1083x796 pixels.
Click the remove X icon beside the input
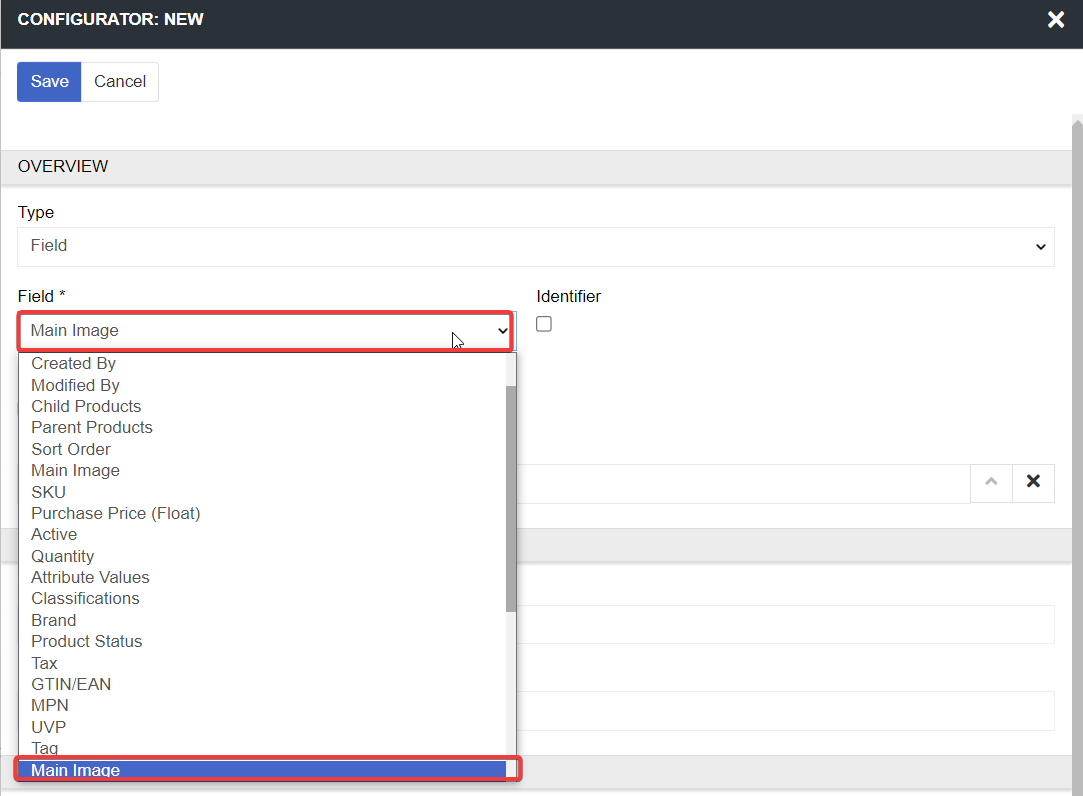click(x=1033, y=482)
